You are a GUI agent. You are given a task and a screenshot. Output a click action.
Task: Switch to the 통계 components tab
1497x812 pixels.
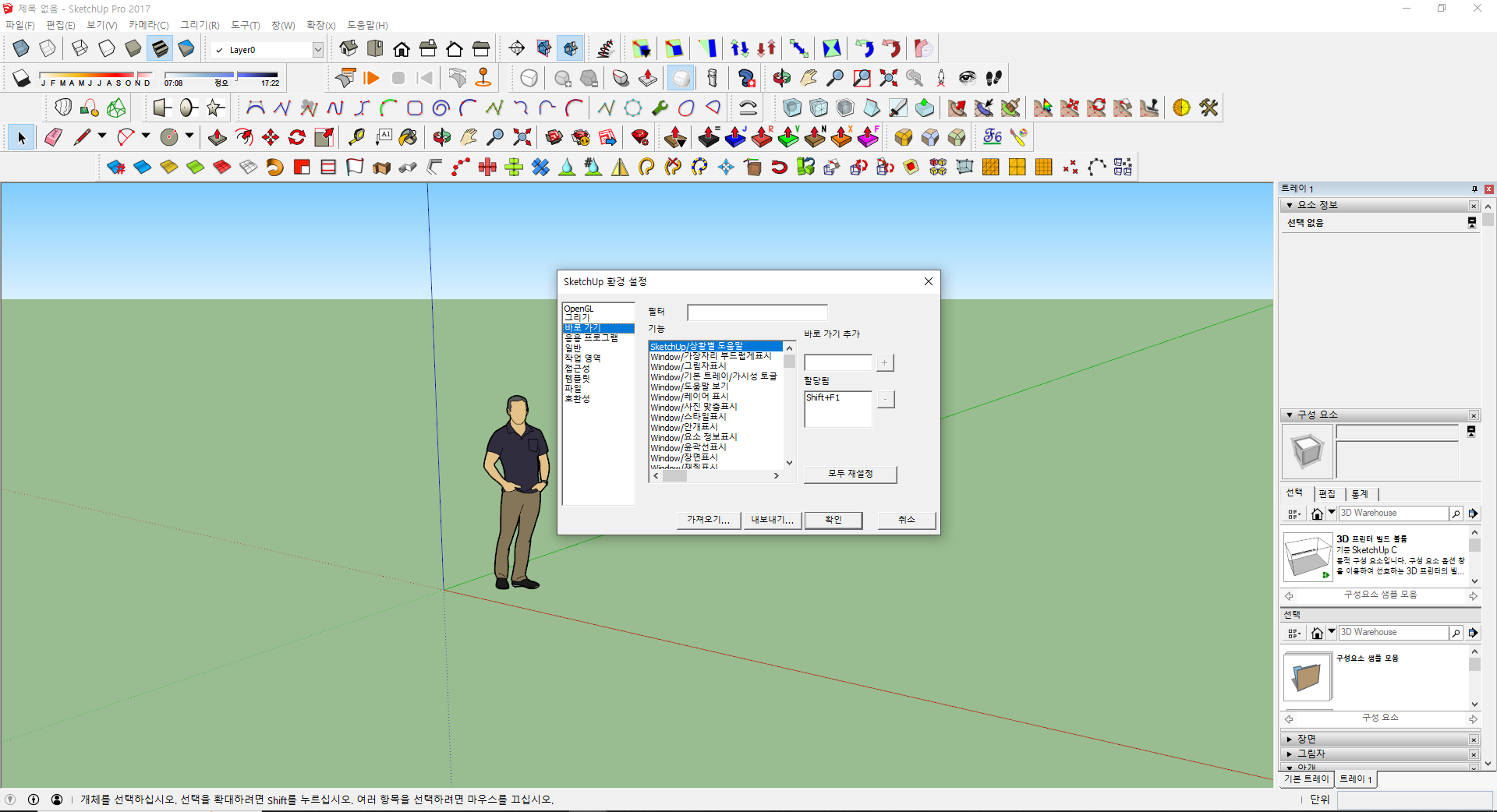[1360, 494]
